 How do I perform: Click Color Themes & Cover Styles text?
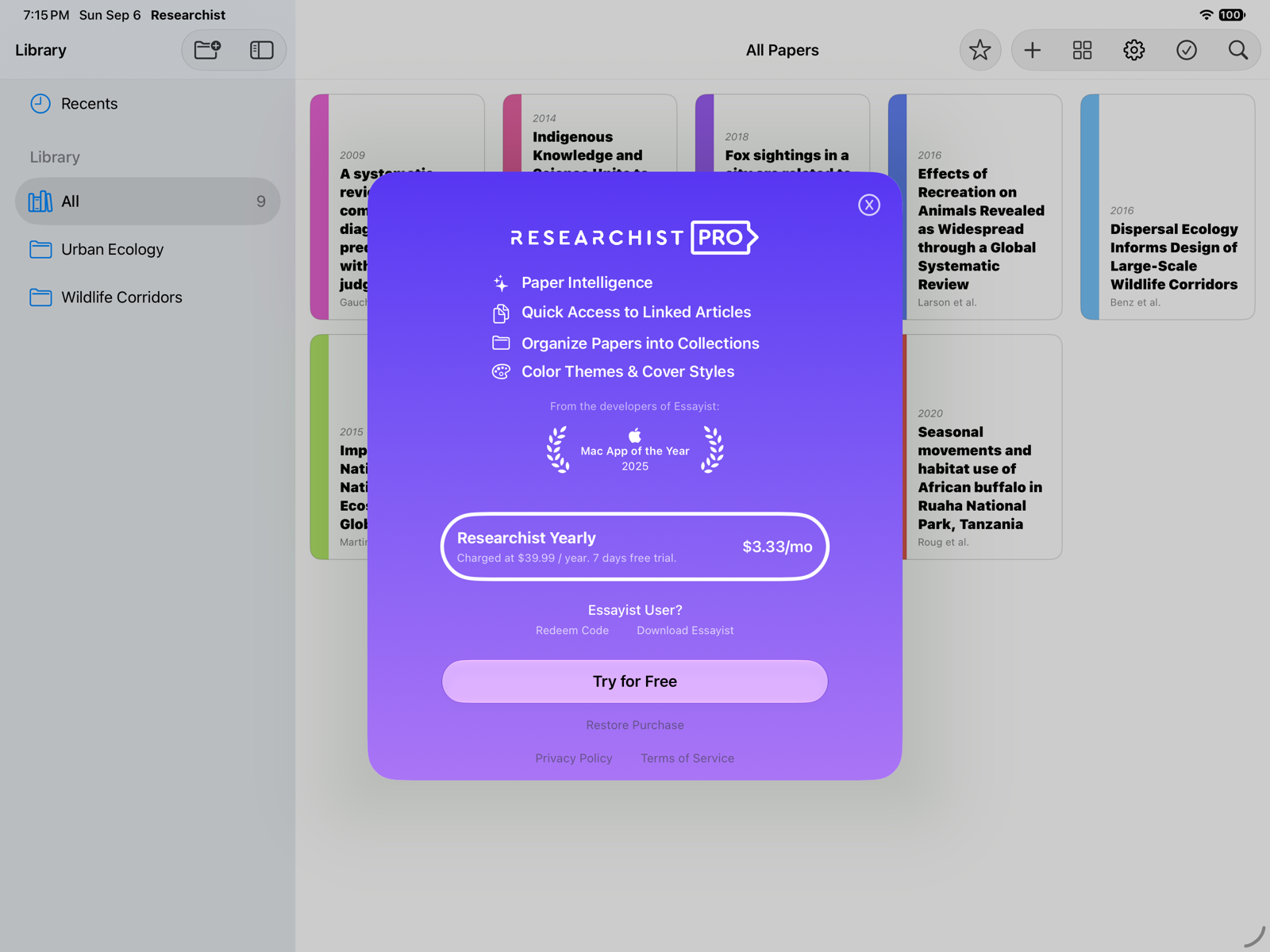point(628,372)
